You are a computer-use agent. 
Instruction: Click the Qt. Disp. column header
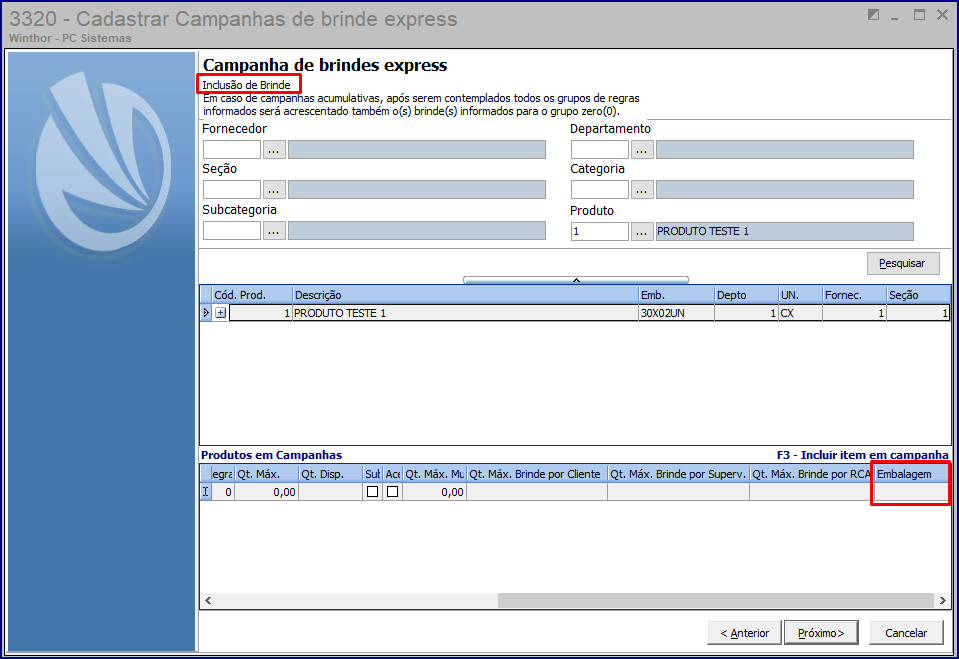(x=330, y=474)
